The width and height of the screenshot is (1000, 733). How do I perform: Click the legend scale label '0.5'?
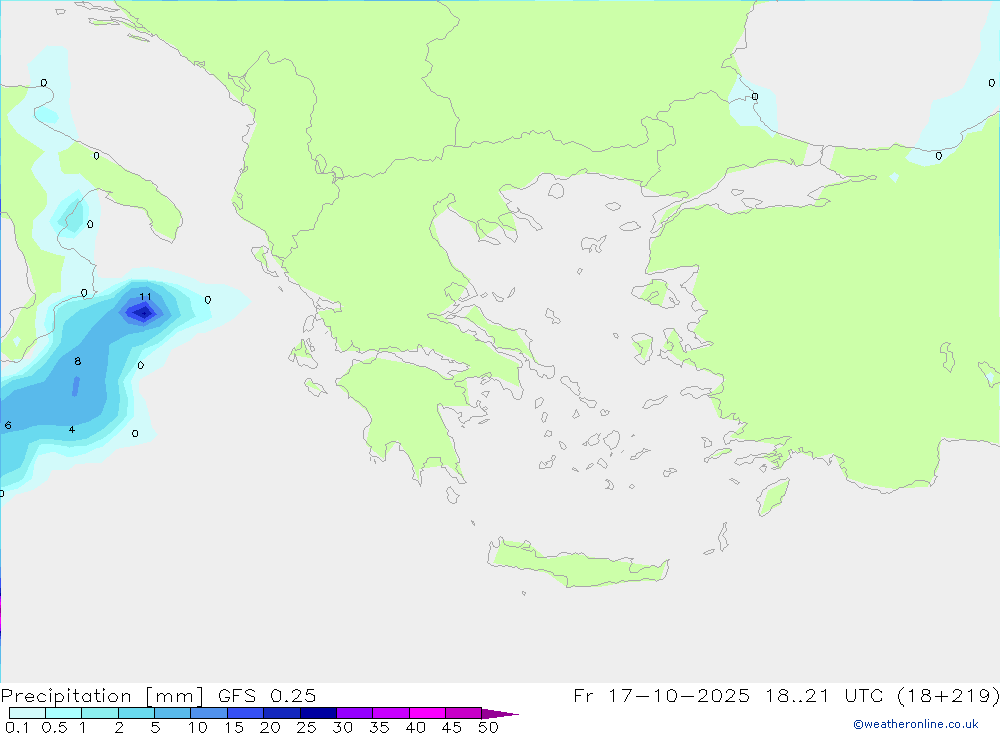pyautogui.click(x=54, y=727)
